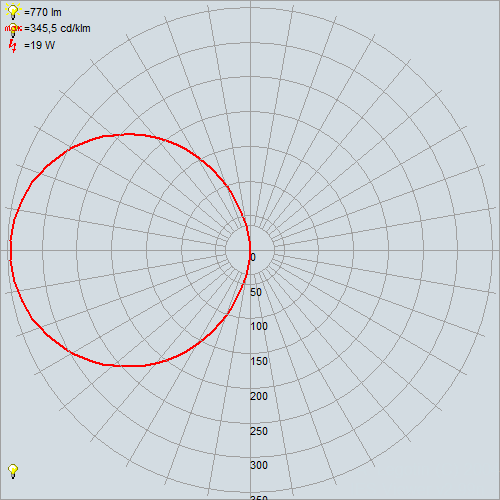Click the luminous flux bulb icon
Viewport: 500px width, 500px height.
pyautogui.click(x=13, y=12)
